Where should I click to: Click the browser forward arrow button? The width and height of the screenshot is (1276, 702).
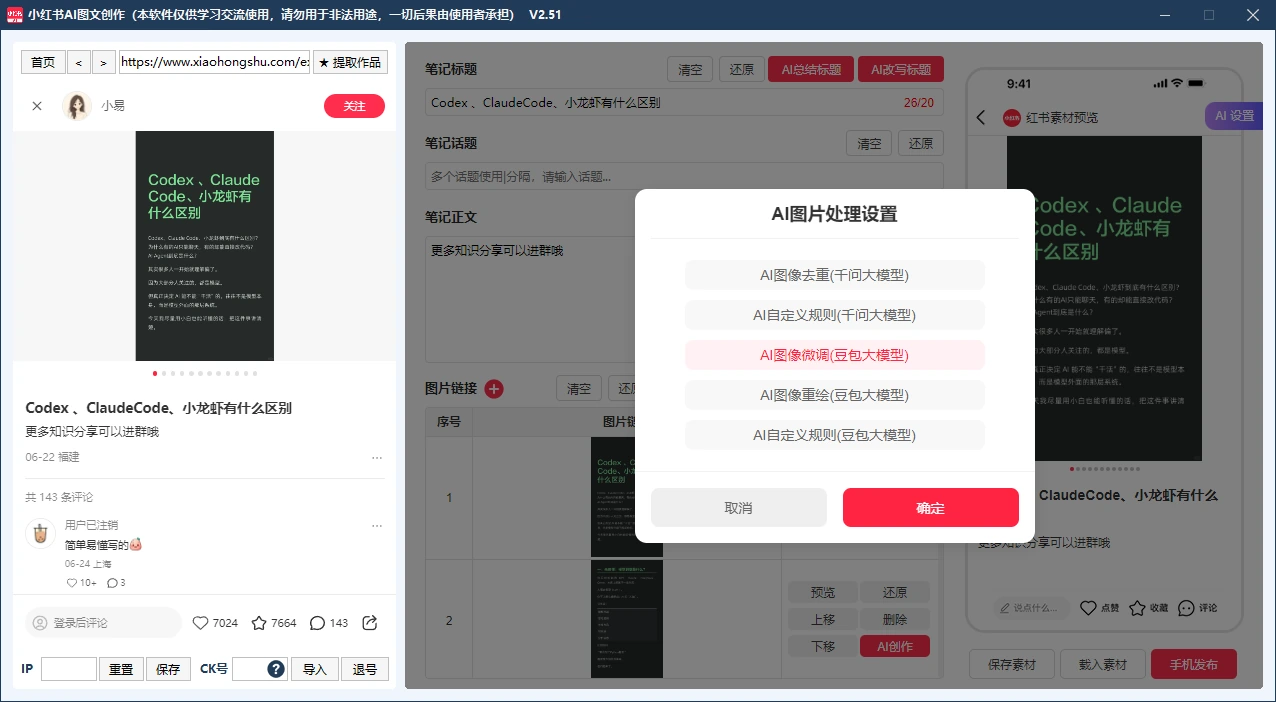tap(104, 62)
